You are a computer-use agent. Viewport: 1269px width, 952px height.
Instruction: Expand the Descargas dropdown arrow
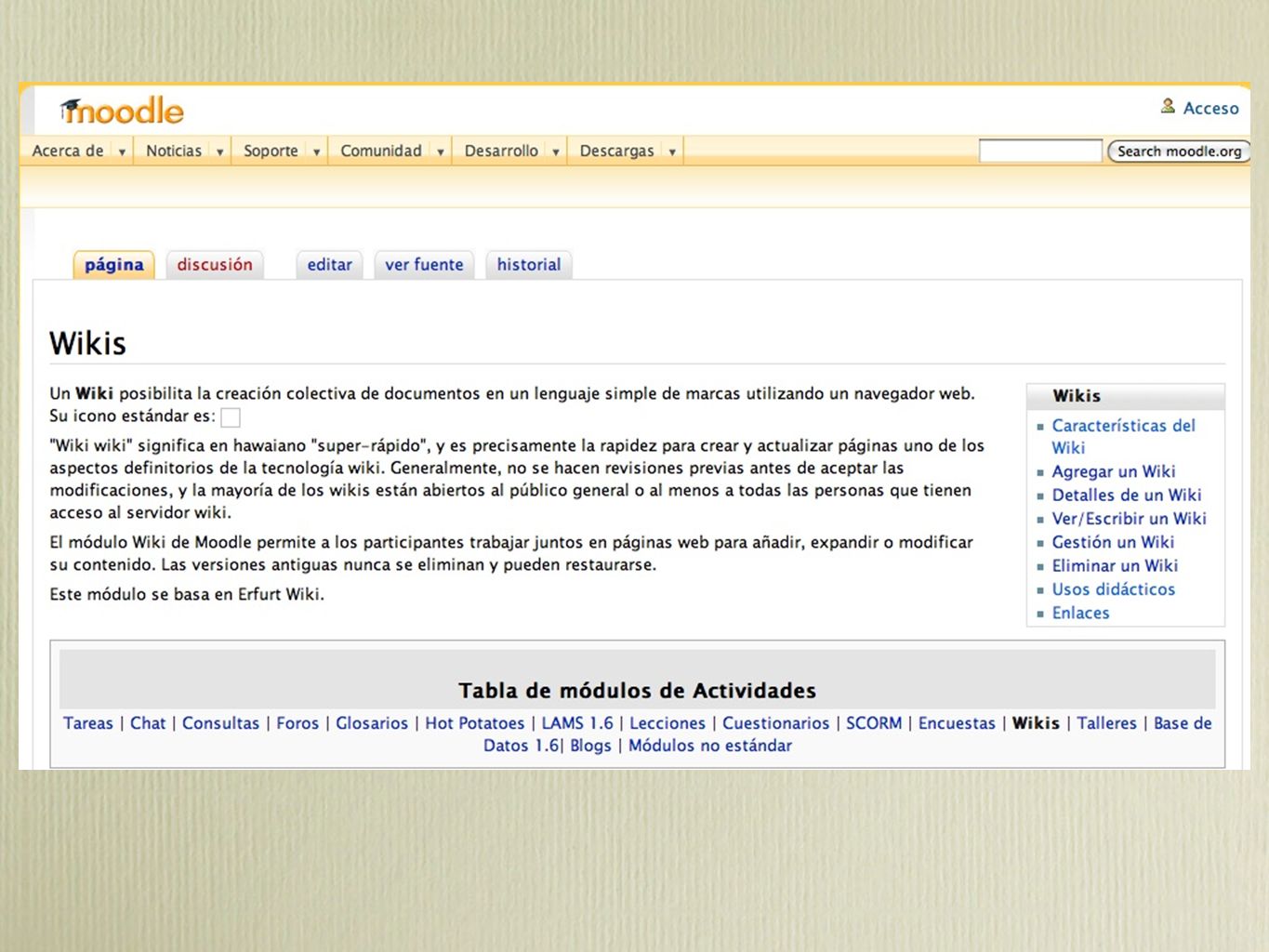coord(672,152)
